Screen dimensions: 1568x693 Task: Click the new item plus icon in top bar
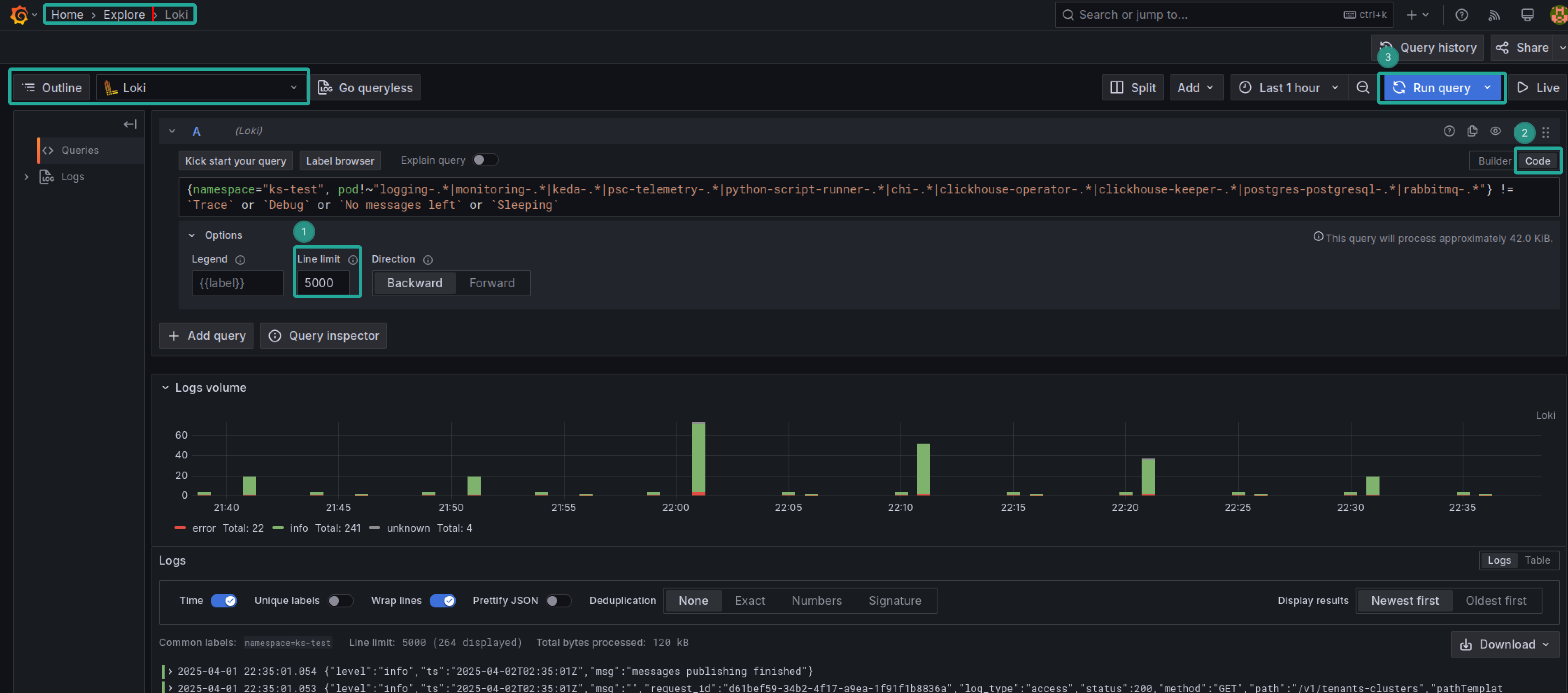pyautogui.click(x=1412, y=15)
